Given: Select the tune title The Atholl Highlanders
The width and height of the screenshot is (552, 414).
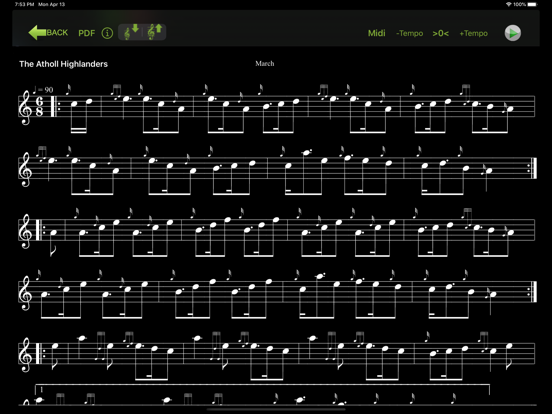Looking at the screenshot, I should pos(63,64).
